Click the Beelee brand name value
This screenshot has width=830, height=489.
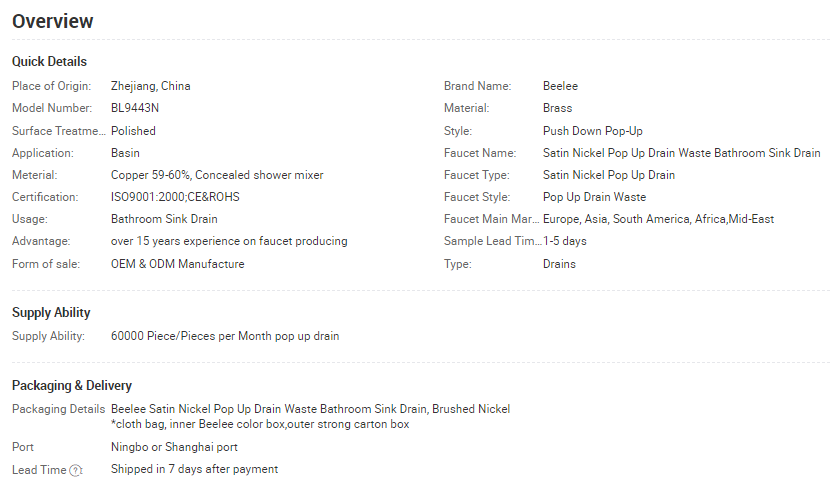click(x=561, y=86)
